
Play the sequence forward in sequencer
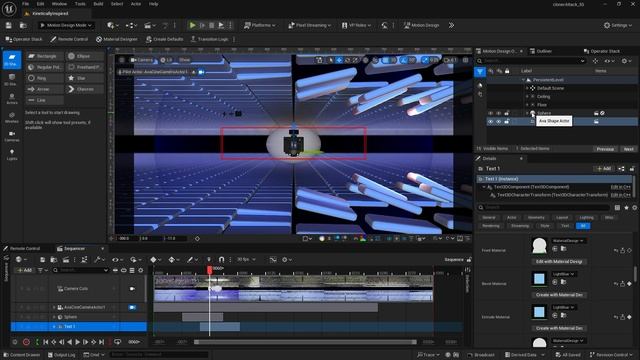pos(78,342)
